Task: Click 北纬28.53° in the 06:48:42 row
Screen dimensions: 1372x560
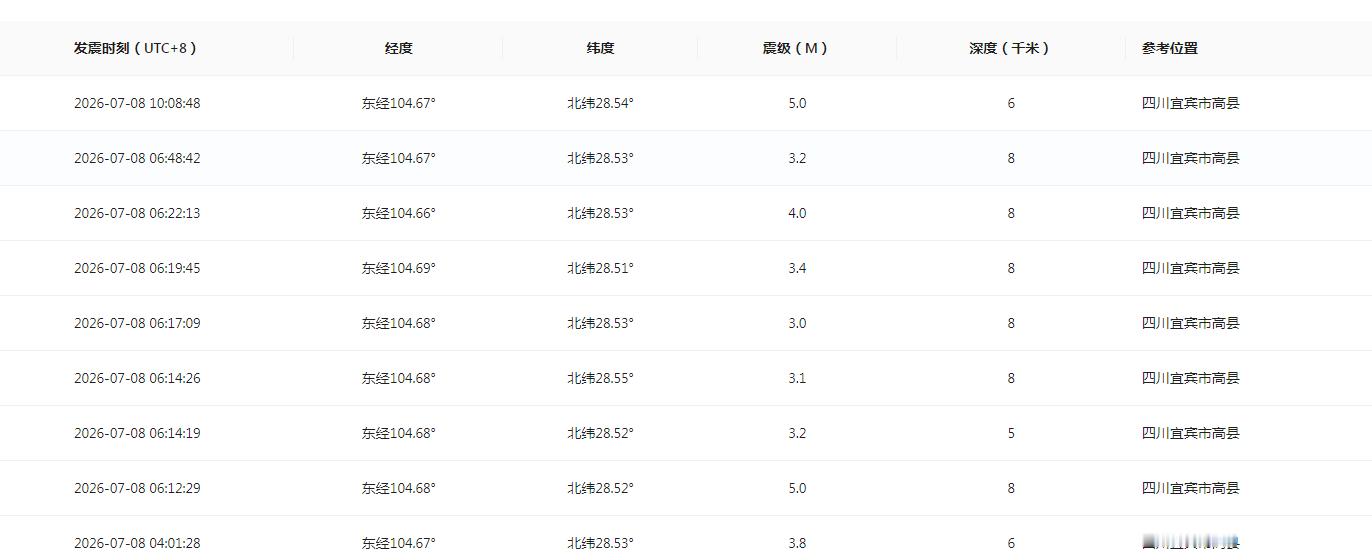Action: [x=600, y=158]
